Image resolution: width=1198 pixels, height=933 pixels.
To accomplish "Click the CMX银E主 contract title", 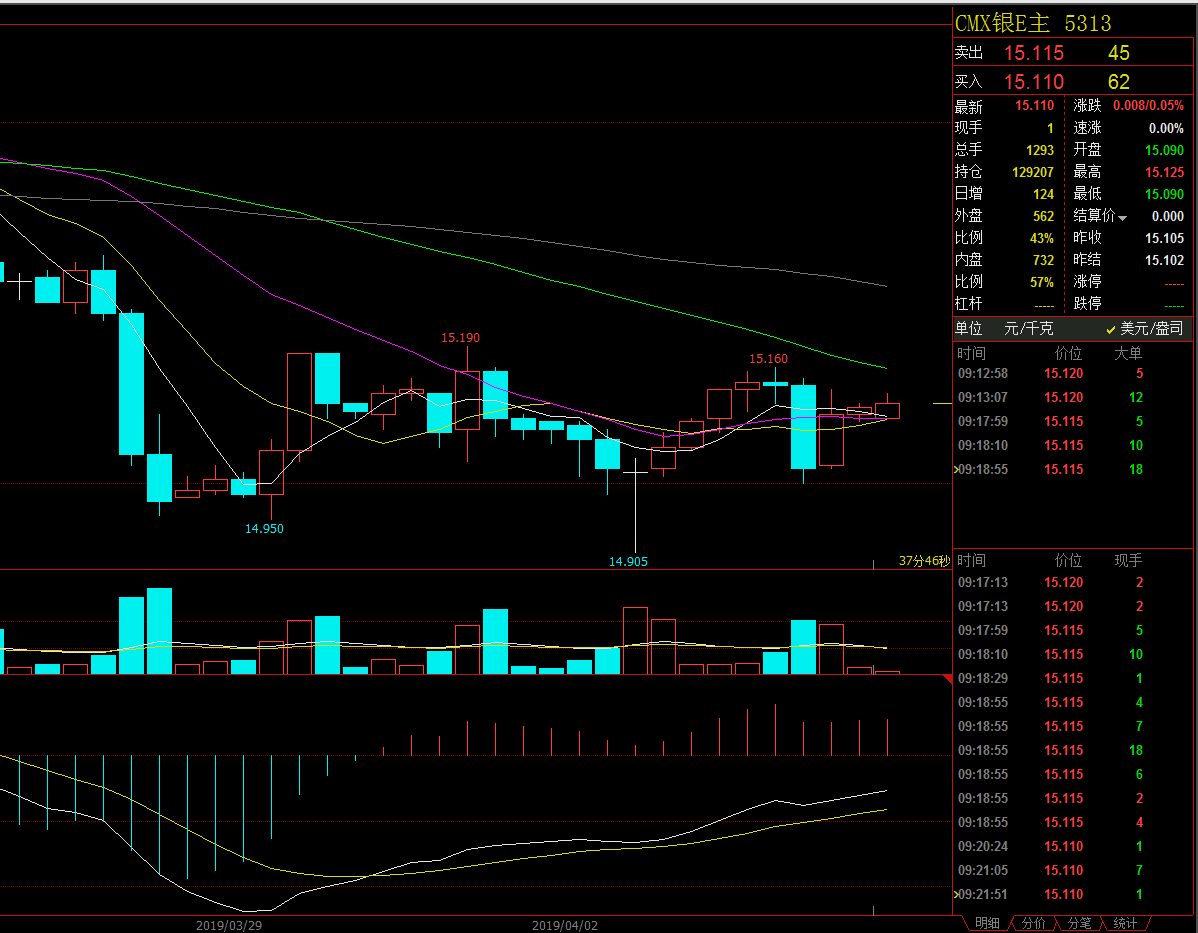I will pos(1002,23).
